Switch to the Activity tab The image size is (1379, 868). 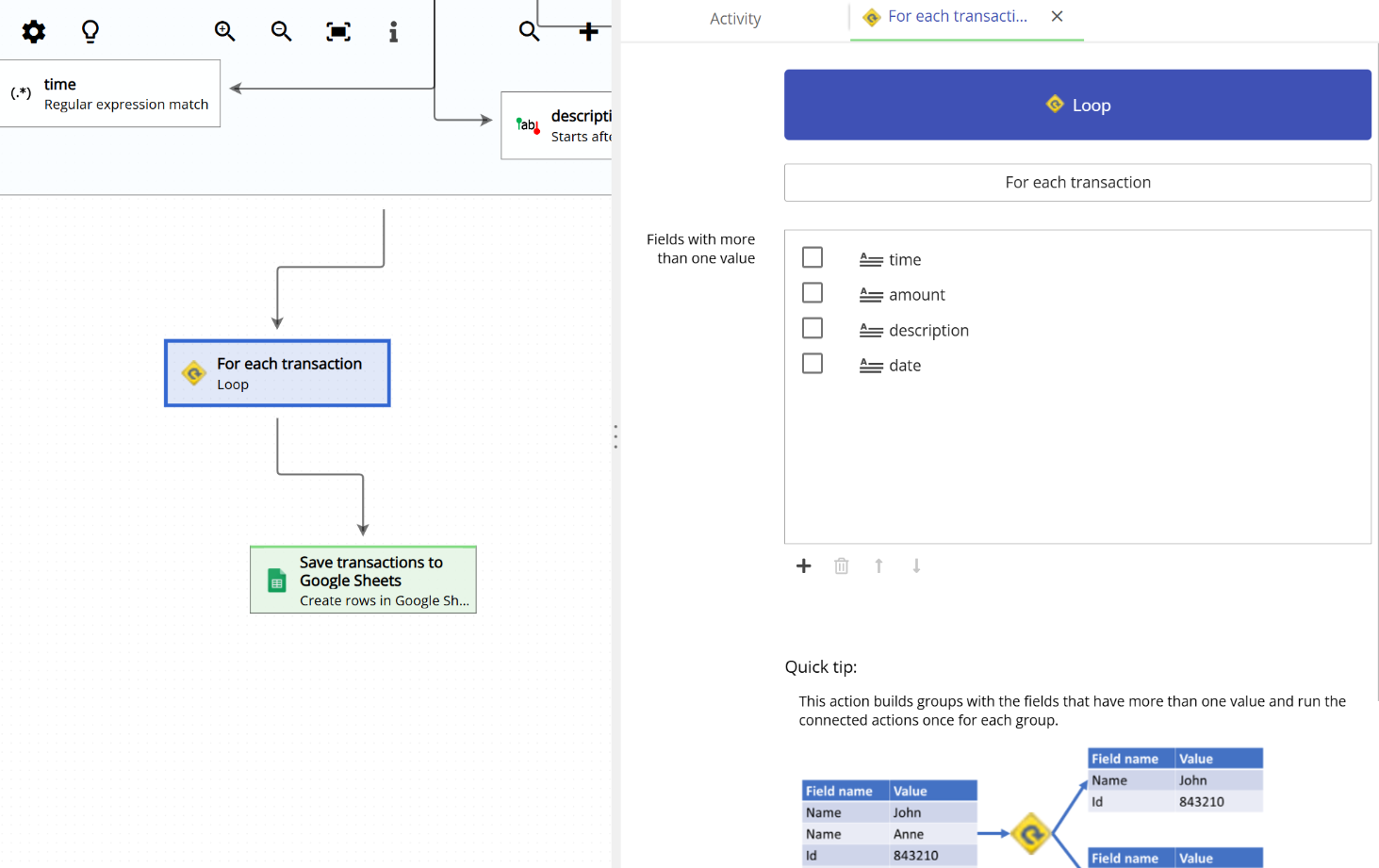point(735,18)
